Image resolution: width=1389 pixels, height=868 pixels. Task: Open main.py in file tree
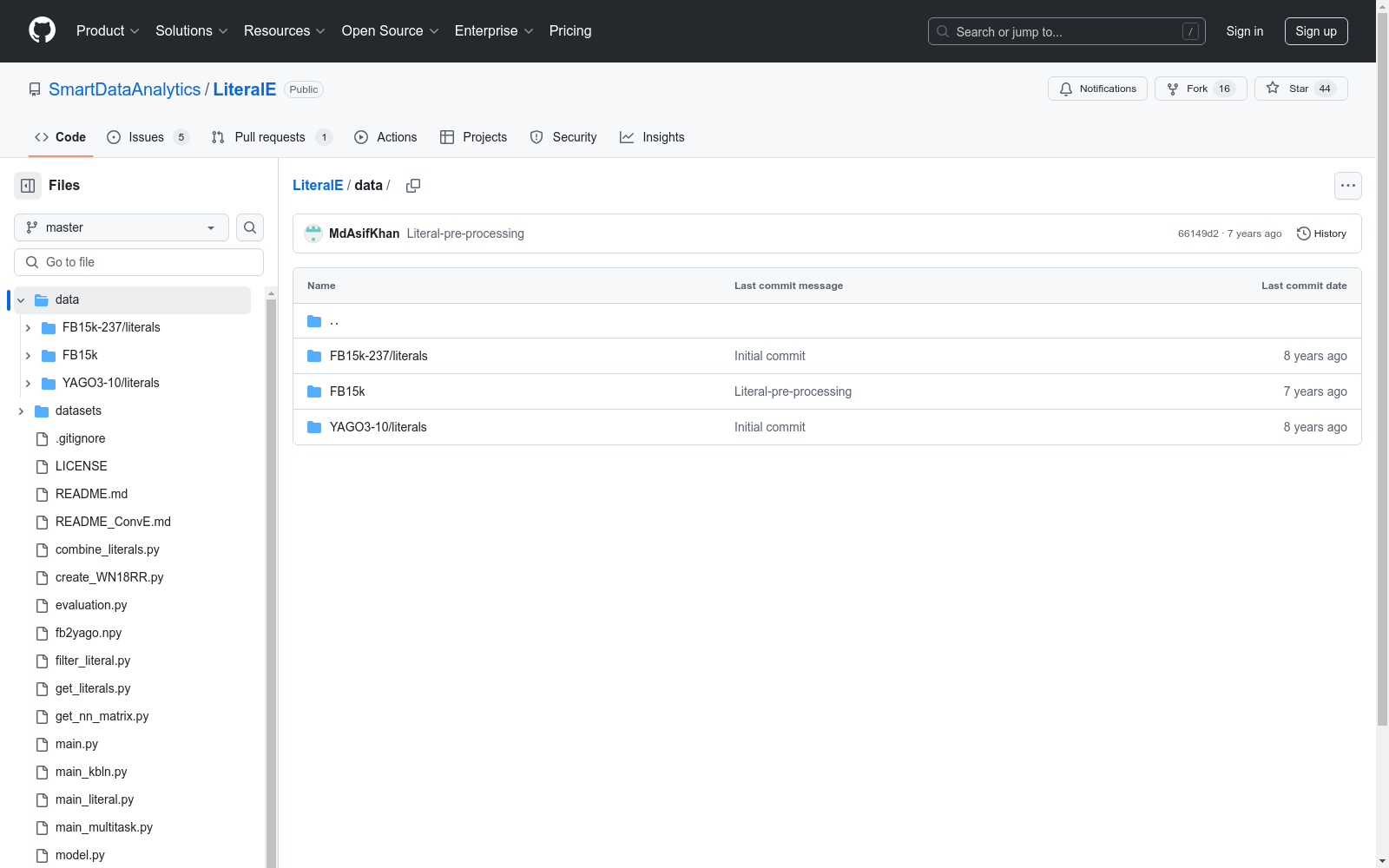(76, 744)
